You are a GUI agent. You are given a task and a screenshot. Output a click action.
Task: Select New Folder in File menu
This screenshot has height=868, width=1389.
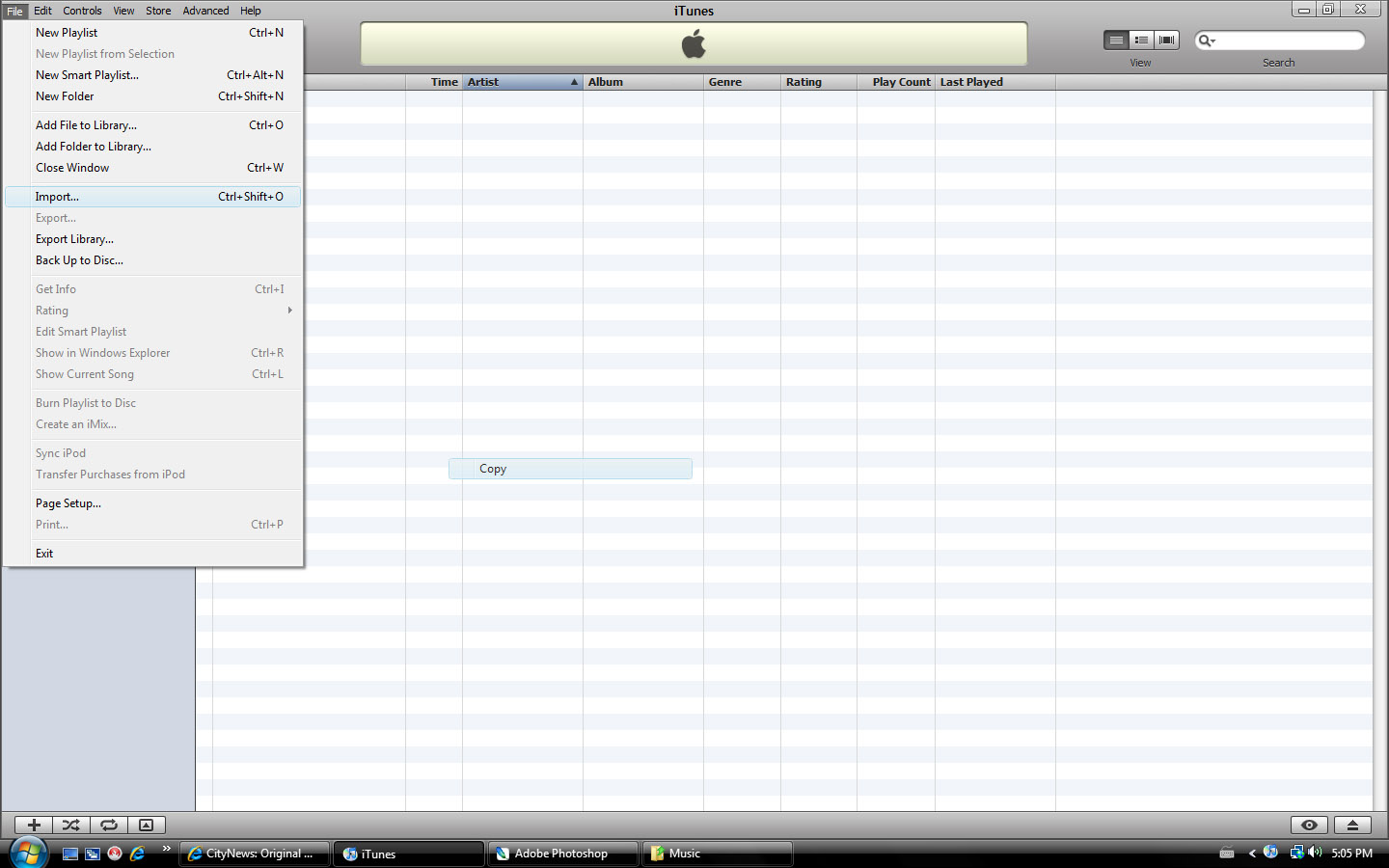[153, 96]
